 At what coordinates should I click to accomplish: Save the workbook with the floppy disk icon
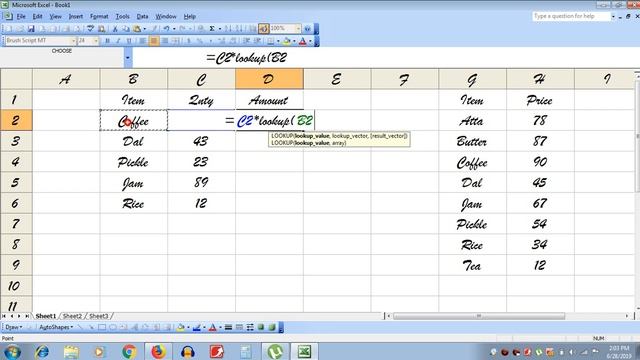[31, 29]
